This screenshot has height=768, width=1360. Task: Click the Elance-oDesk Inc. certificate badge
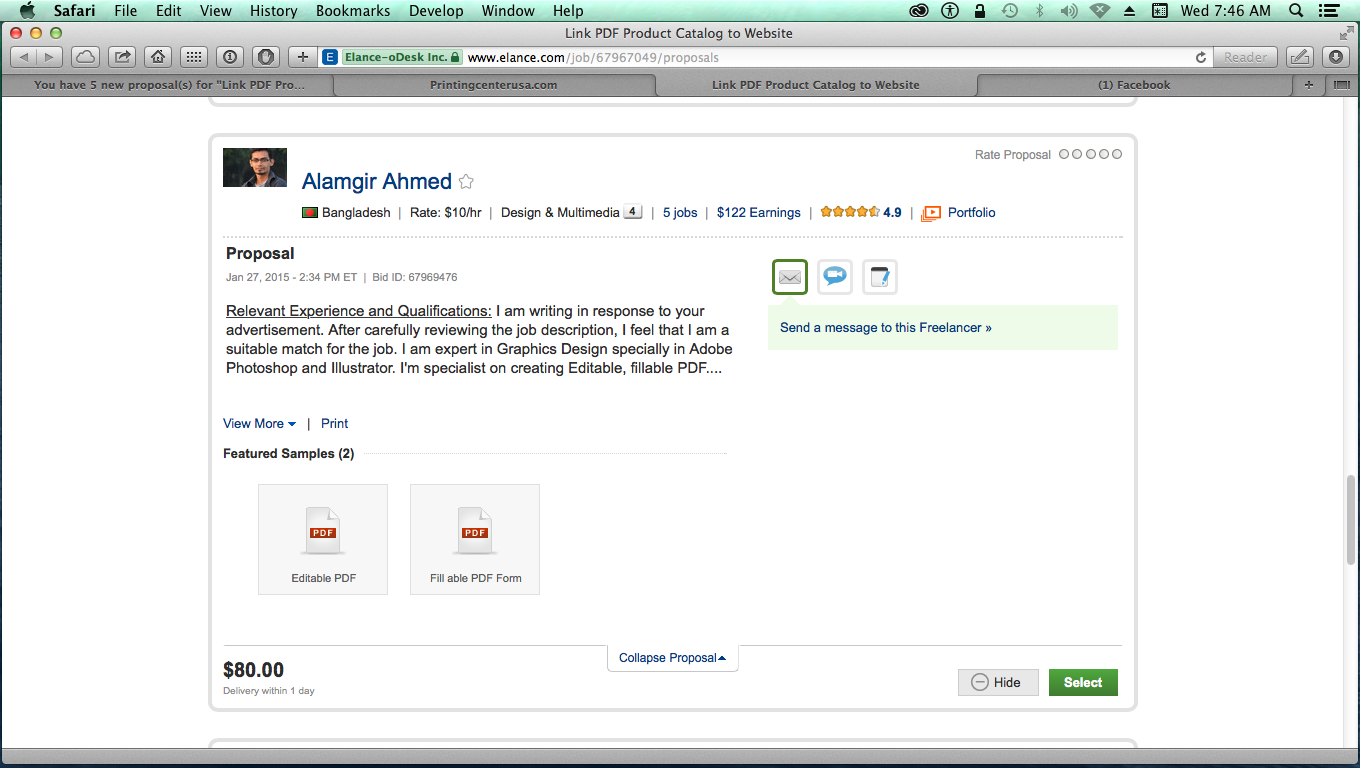point(402,57)
